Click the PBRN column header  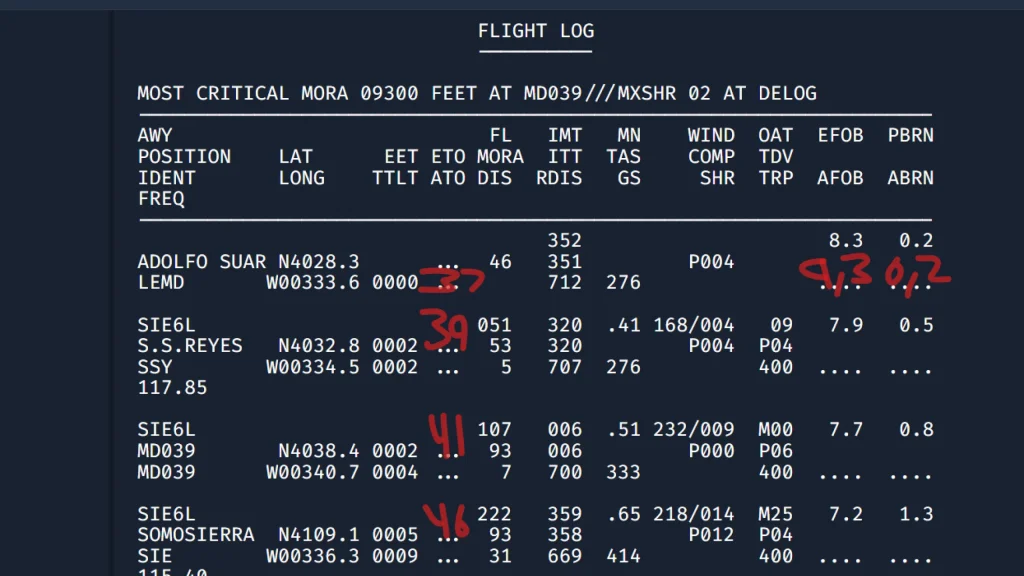(x=910, y=135)
